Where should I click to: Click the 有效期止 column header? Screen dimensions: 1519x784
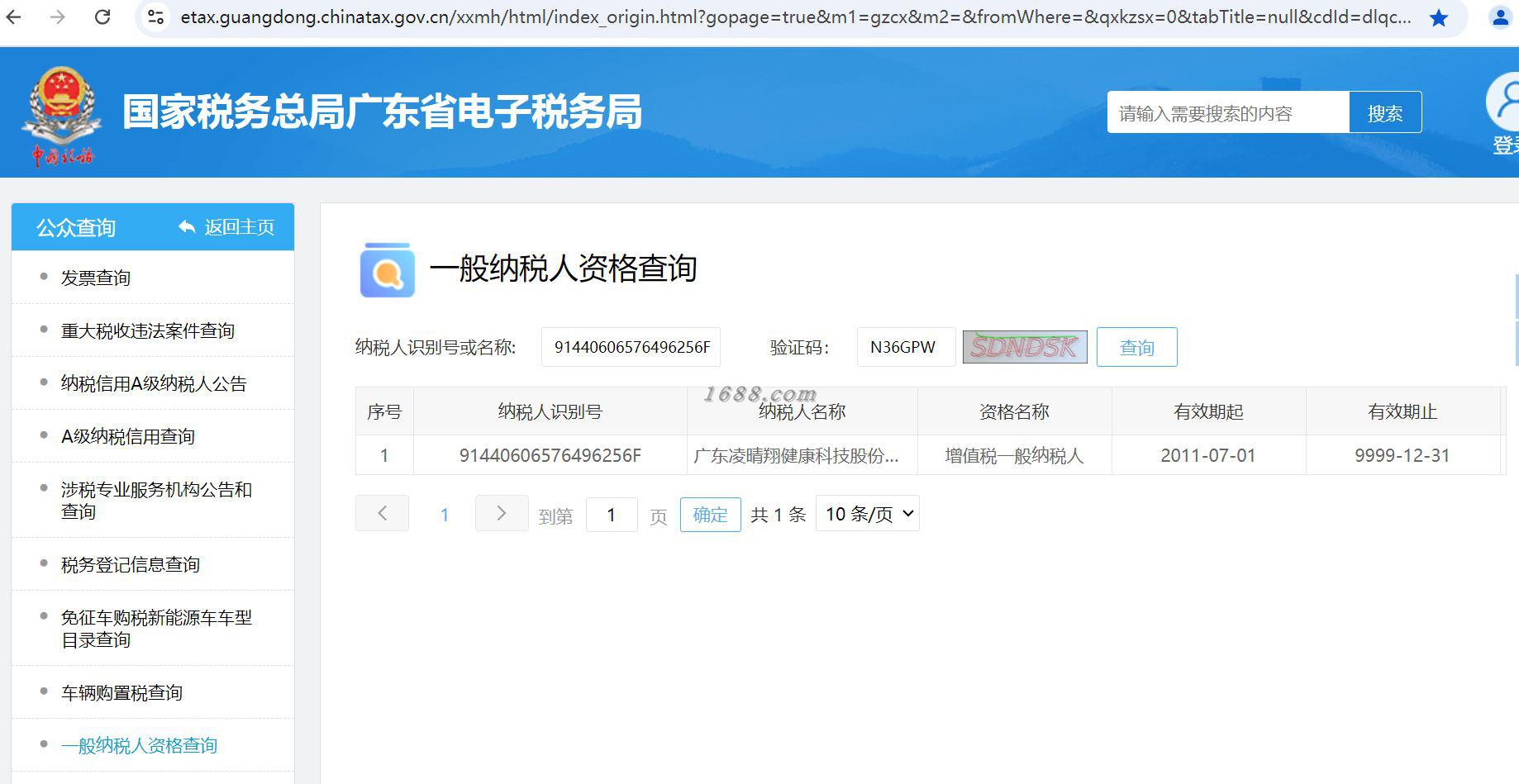click(x=1402, y=411)
